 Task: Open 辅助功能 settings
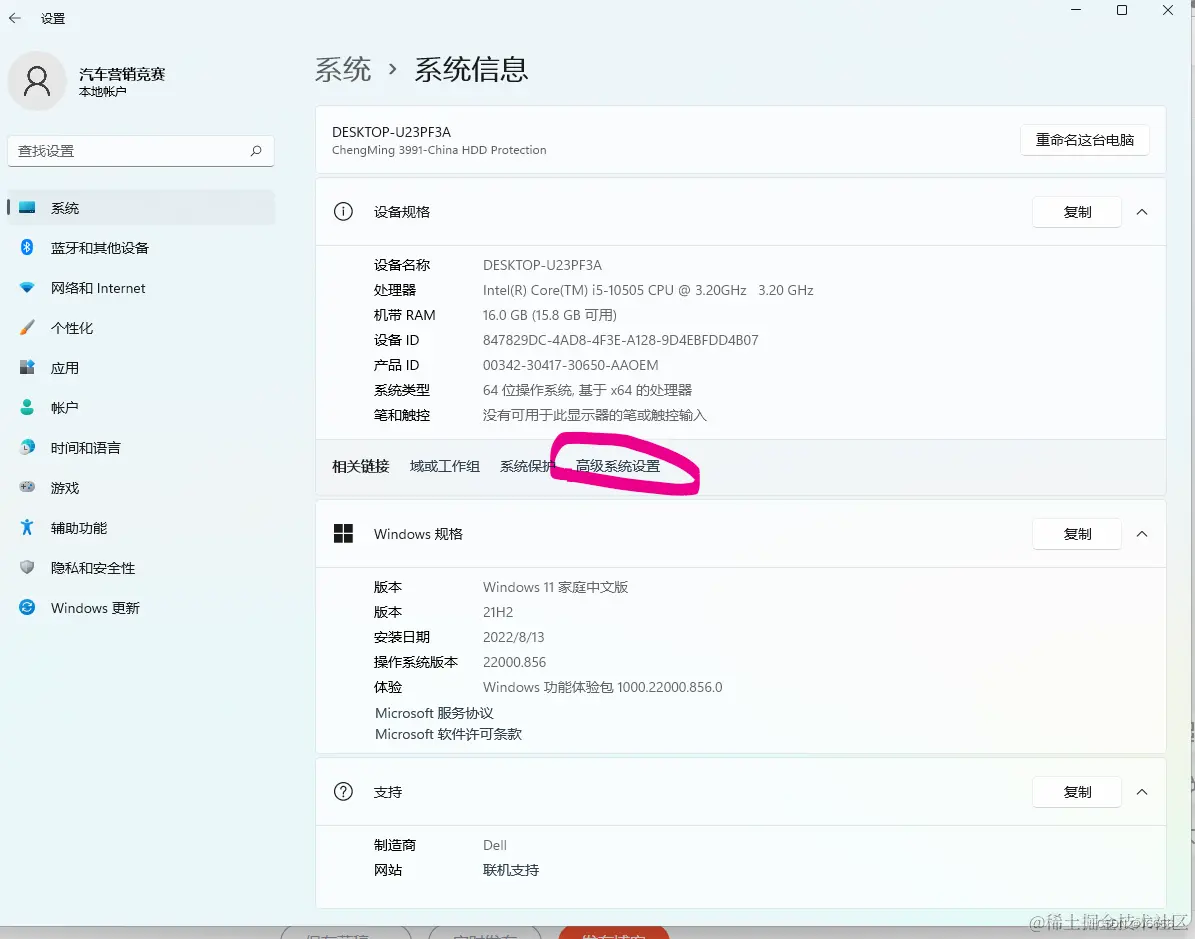(141, 528)
